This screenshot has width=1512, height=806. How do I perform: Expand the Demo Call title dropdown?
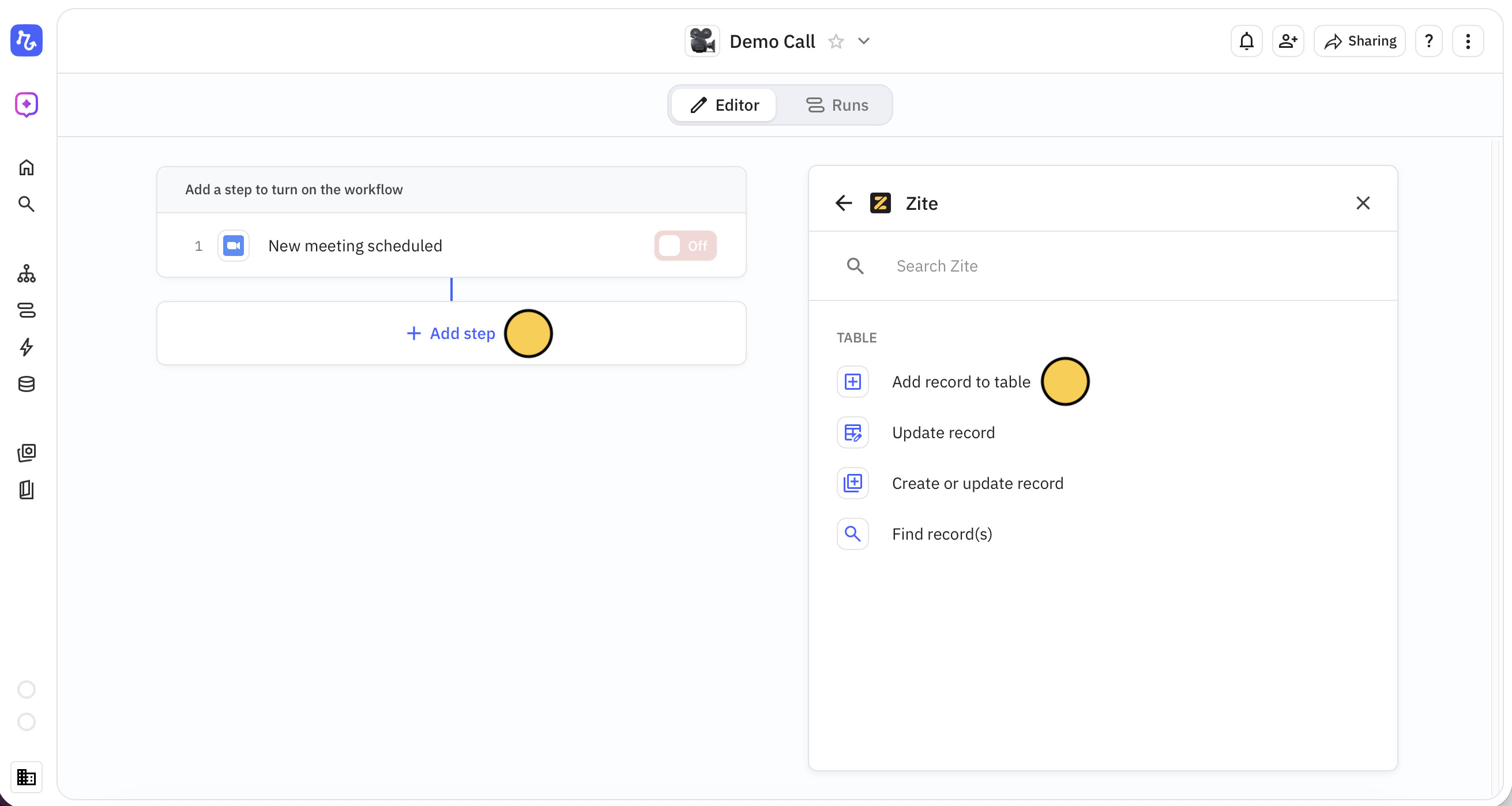(x=863, y=42)
